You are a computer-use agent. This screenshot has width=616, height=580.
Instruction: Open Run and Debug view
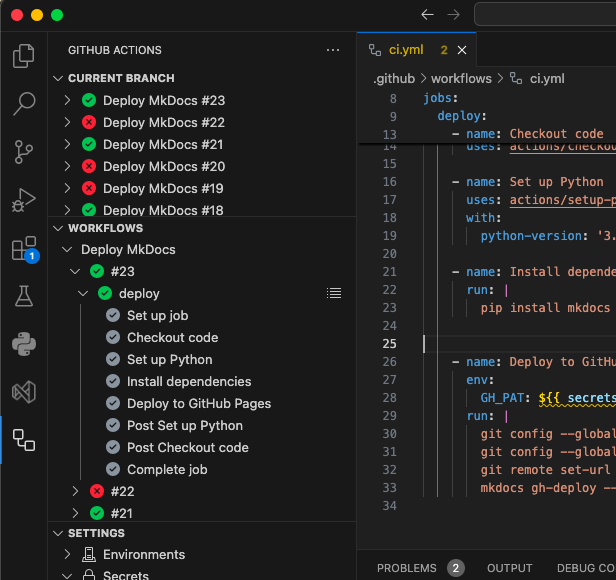point(24,200)
